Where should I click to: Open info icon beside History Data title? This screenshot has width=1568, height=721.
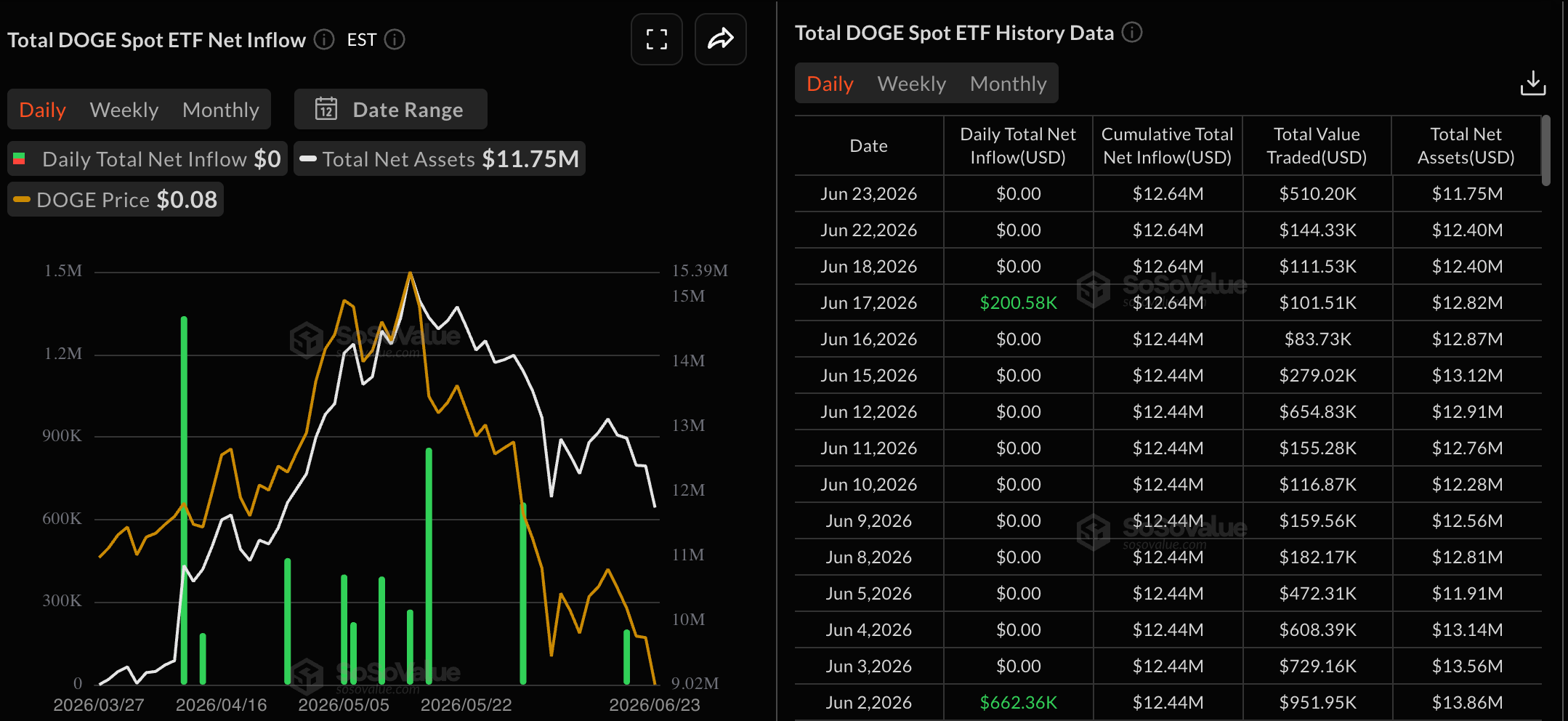coord(1132,32)
